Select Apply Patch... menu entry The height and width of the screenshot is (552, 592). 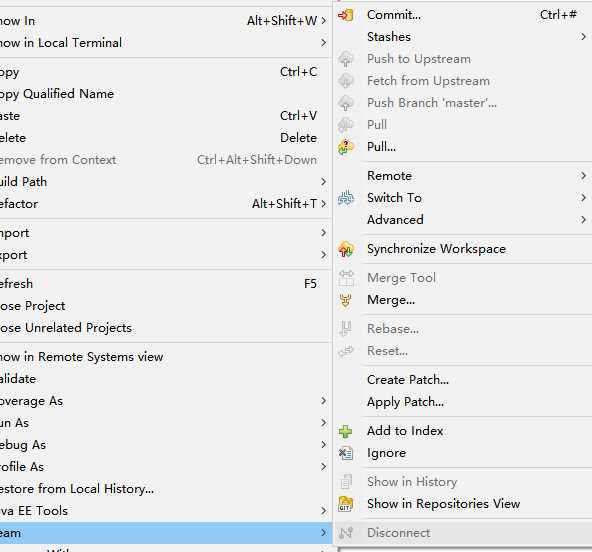405,402
